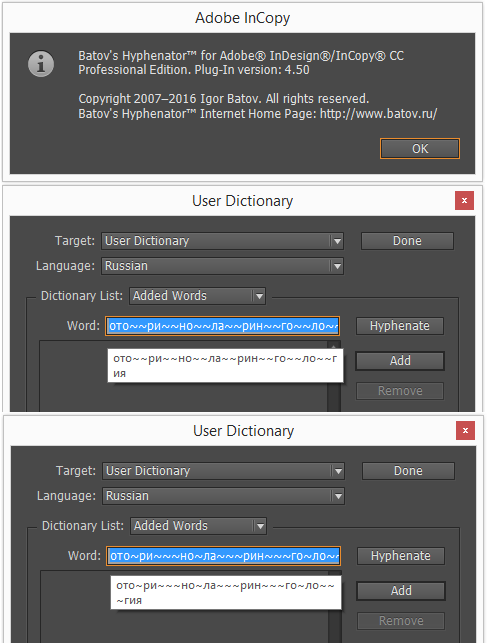Click the 'Copyright 2007–2016 Igor Batov' line
487x643 pixels.
pos(224,99)
